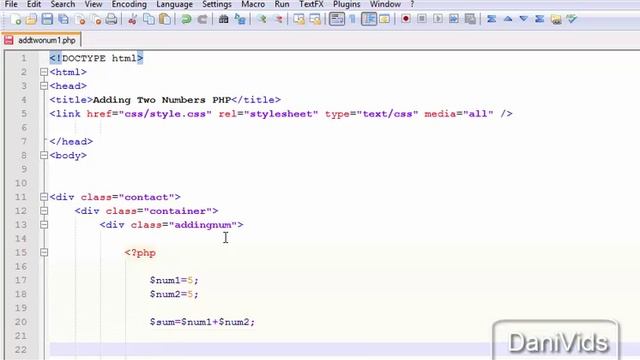Click the "<!DOCTYPE html>" line
This screenshot has width=640, height=360.
(96, 58)
